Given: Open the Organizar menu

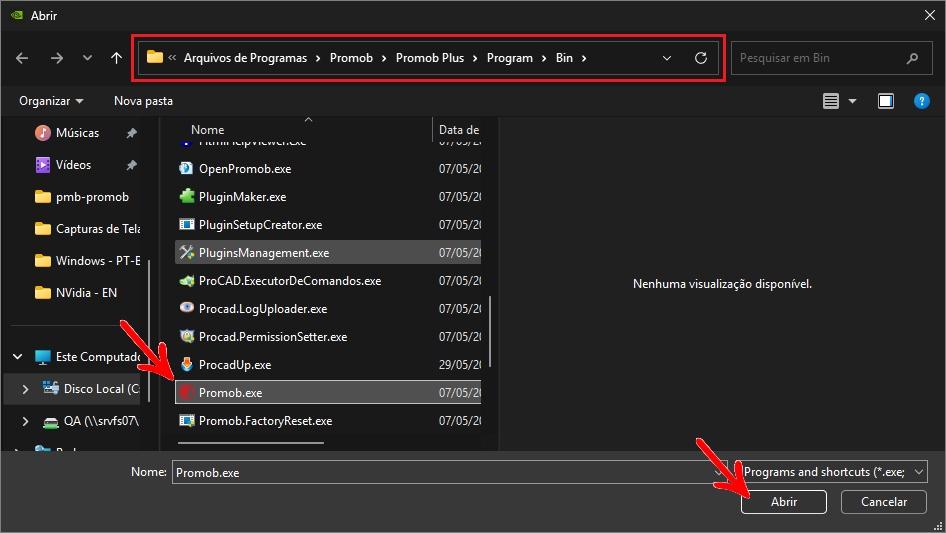Looking at the screenshot, I should (51, 101).
